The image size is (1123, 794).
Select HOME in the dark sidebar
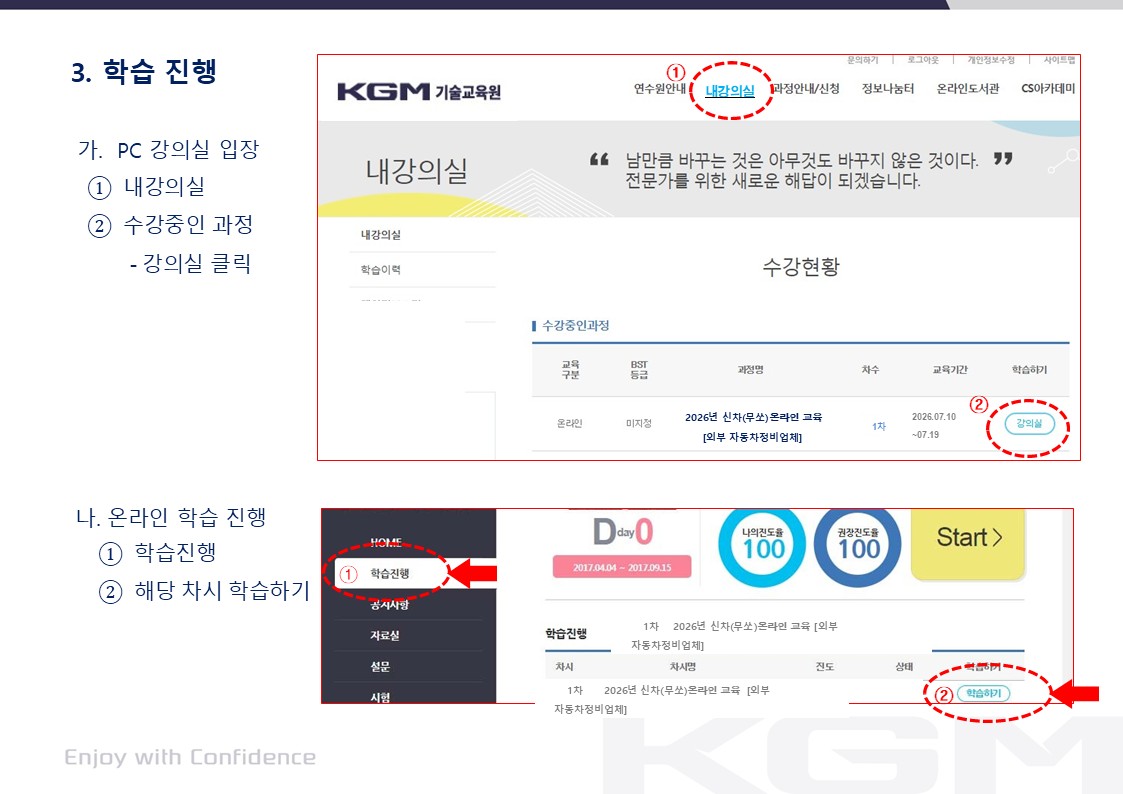click(385, 543)
